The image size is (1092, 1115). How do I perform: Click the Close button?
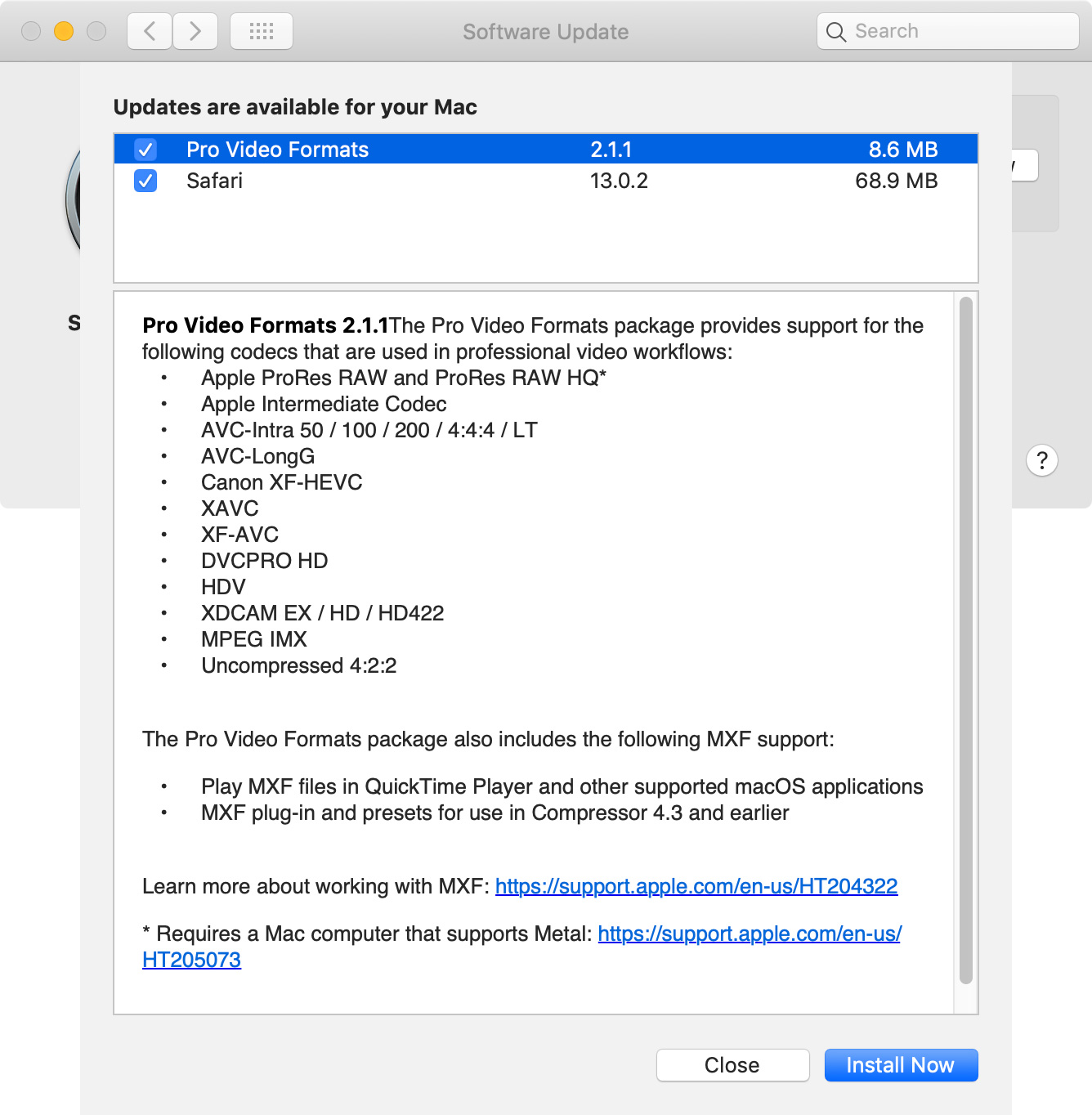(x=732, y=1065)
